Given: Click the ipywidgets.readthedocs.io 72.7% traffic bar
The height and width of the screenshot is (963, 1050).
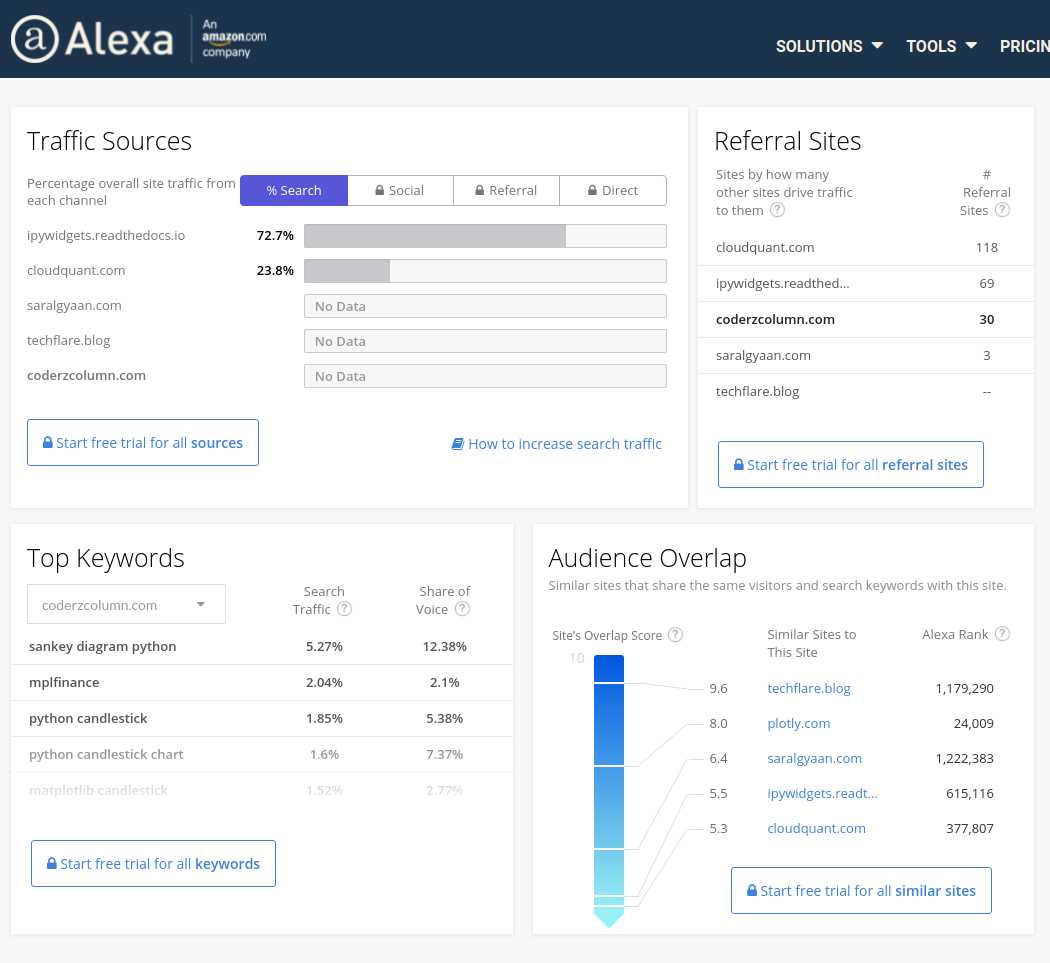Looking at the screenshot, I should [485, 236].
